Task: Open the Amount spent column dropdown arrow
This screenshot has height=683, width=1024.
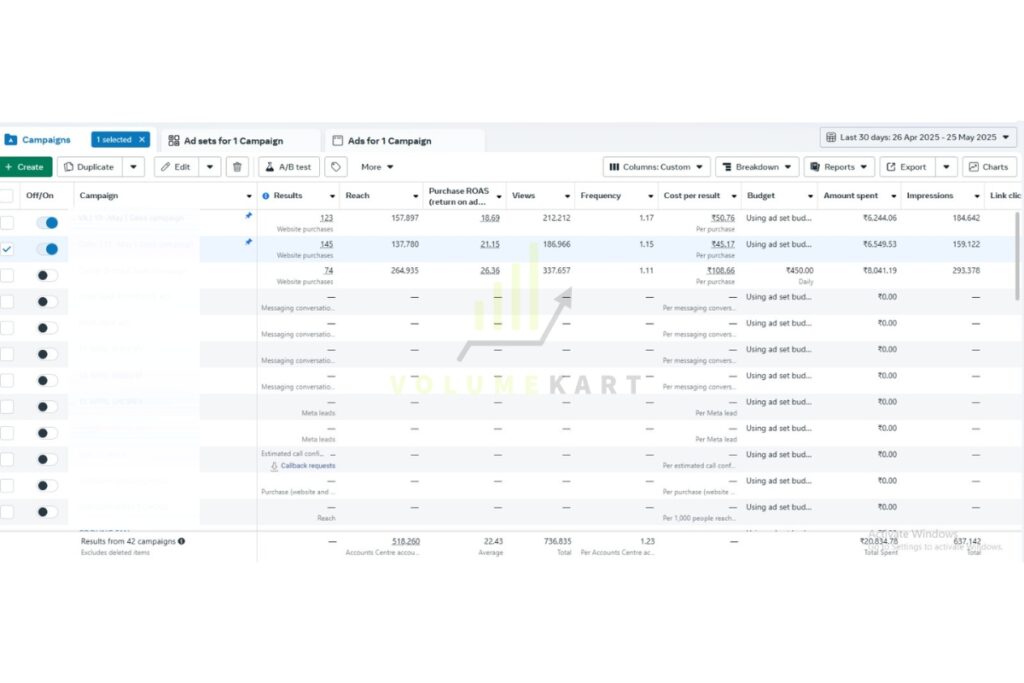Action: click(x=893, y=196)
